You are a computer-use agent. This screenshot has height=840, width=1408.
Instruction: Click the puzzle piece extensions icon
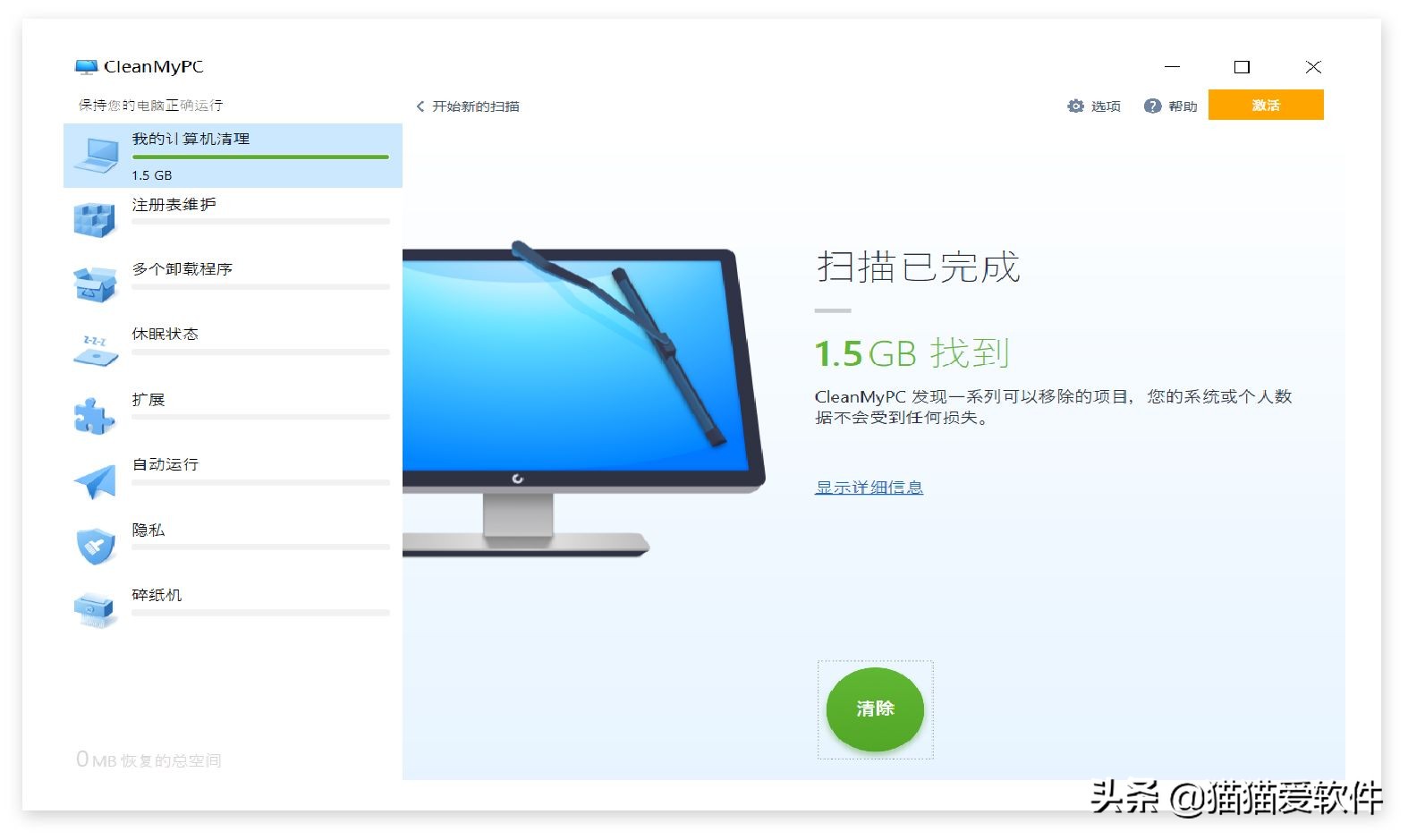pos(95,416)
